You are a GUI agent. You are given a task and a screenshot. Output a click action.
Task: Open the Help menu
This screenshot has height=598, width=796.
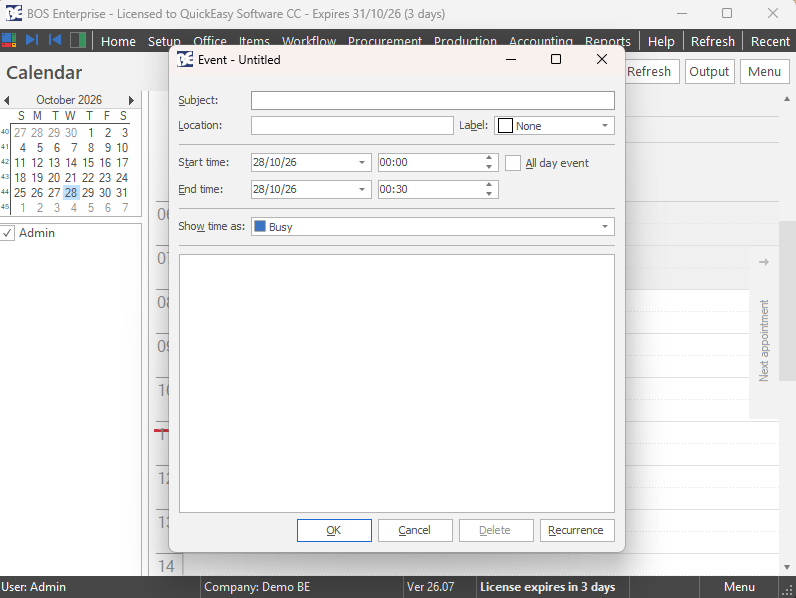pos(661,41)
